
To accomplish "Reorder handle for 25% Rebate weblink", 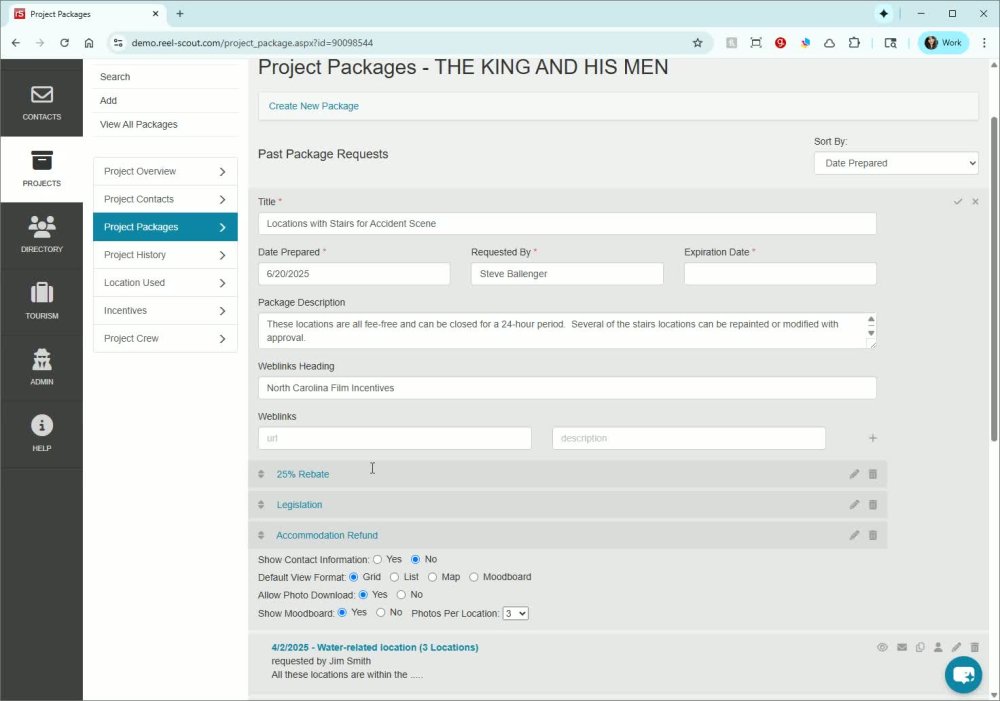I will (261, 474).
